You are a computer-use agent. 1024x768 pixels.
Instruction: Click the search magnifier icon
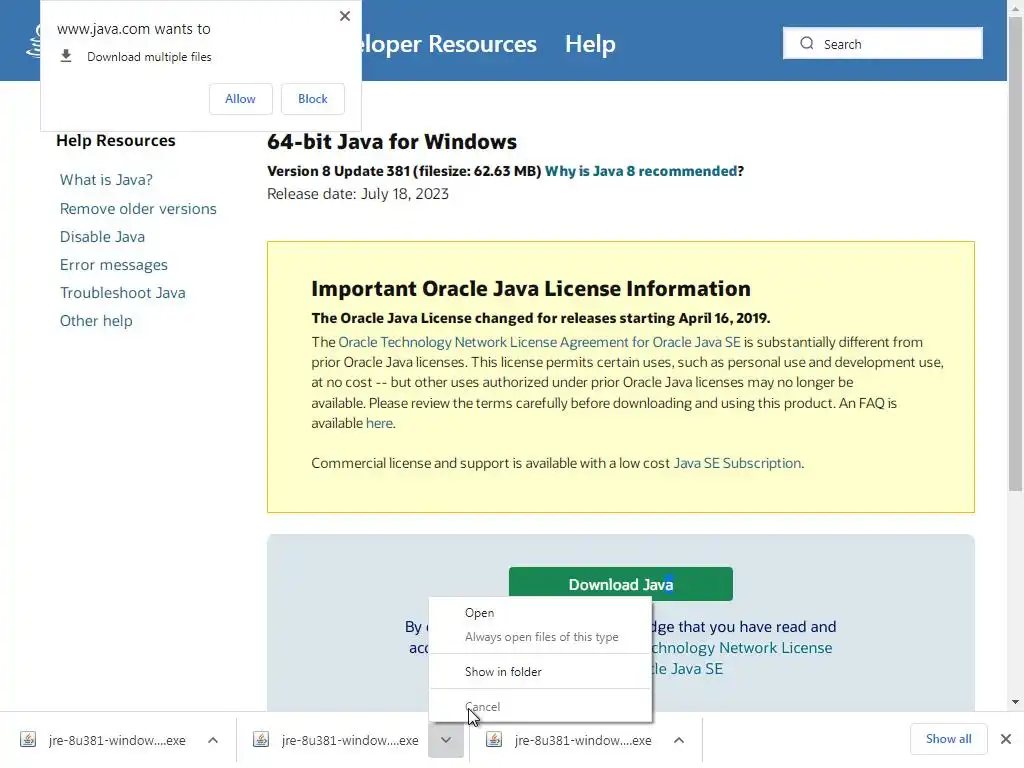click(807, 43)
